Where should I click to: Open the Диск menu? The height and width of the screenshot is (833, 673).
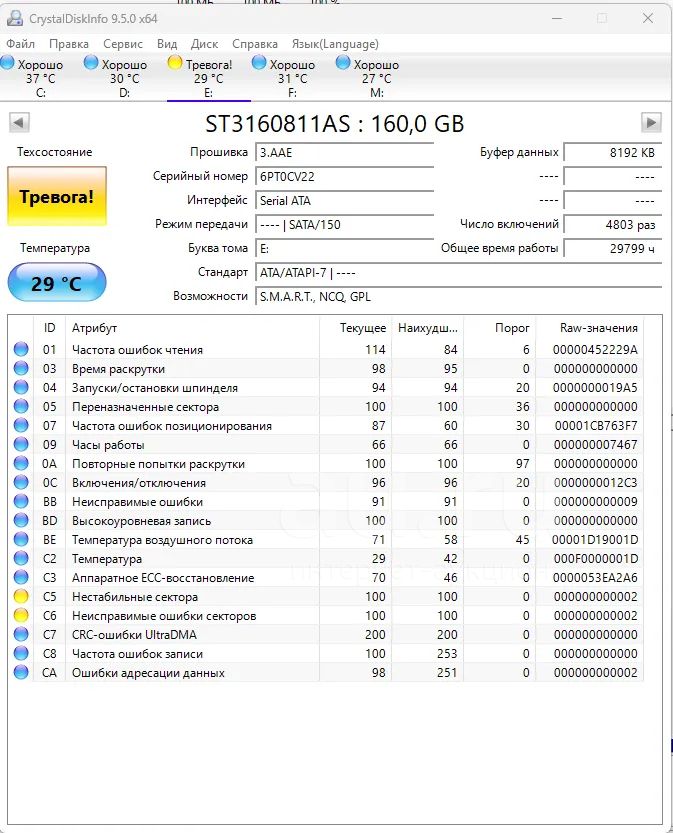[205, 44]
